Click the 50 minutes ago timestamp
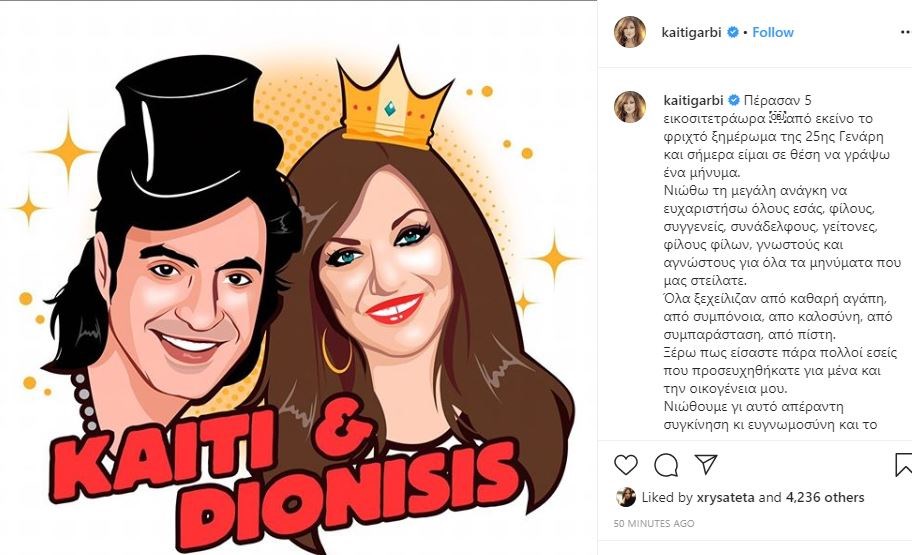This screenshot has height=555, width=912. pos(654,524)
